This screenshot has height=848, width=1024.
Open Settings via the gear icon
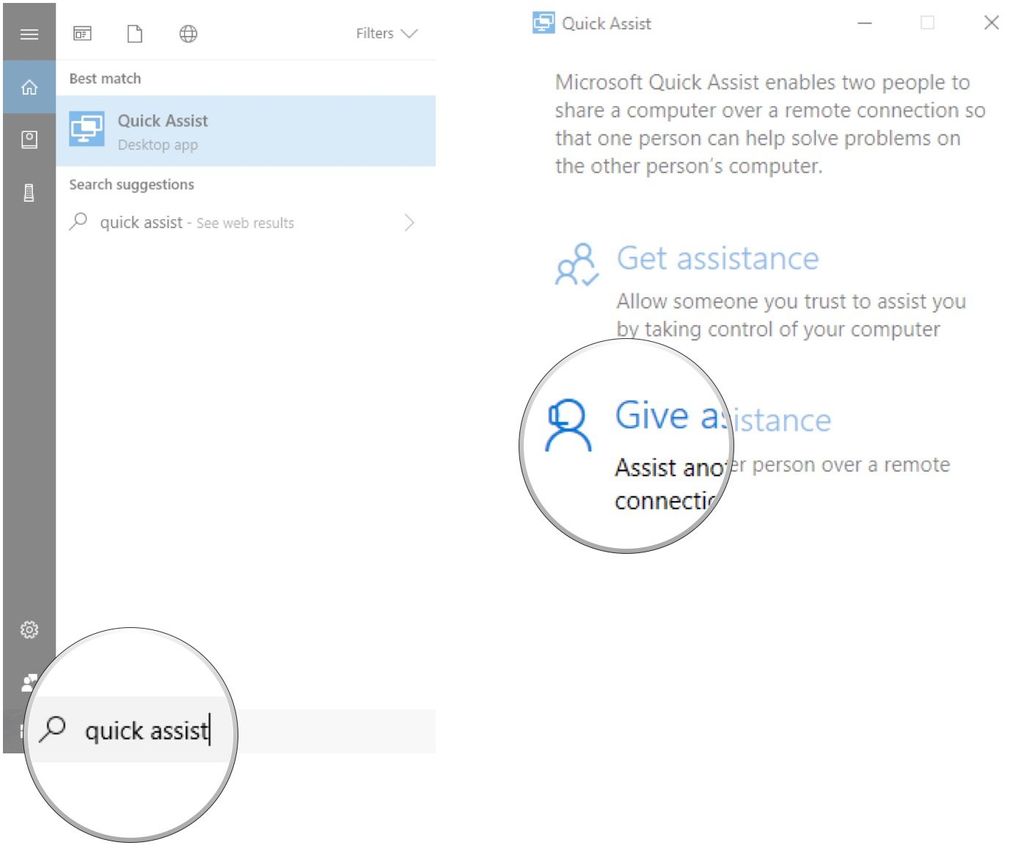click(29, 630)
